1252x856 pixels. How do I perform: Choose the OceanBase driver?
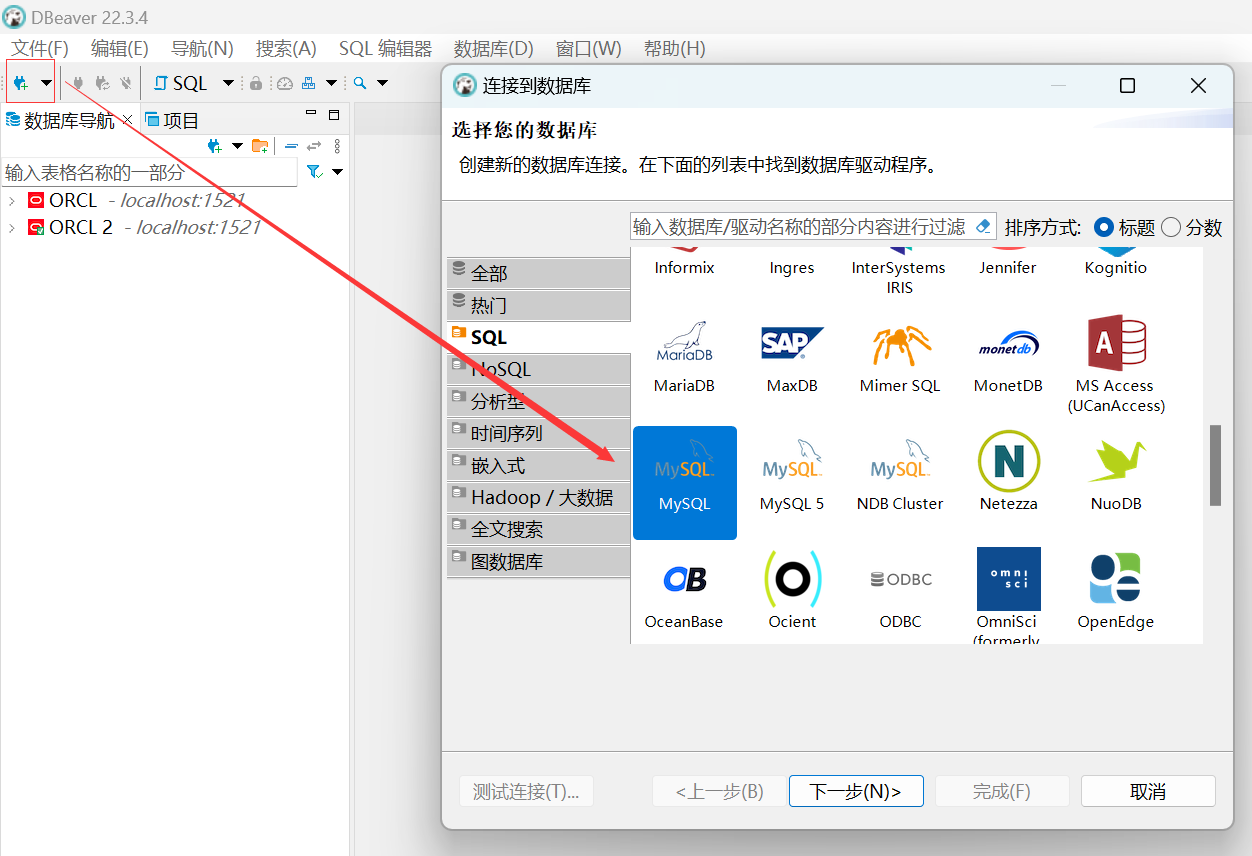(684, 591)
